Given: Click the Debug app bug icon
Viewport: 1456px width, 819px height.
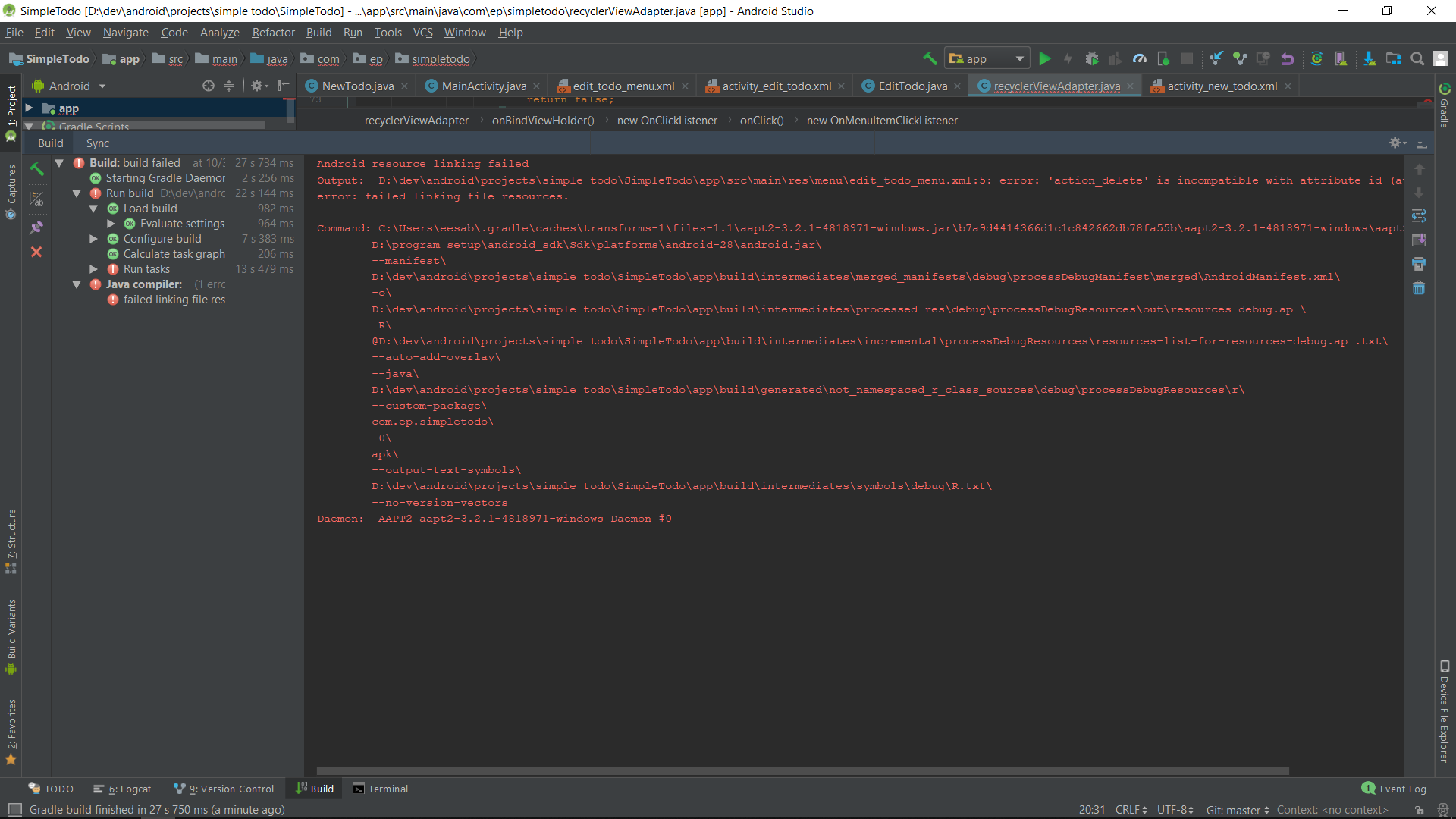Looking at the screenshot, I should (1092, 59).
